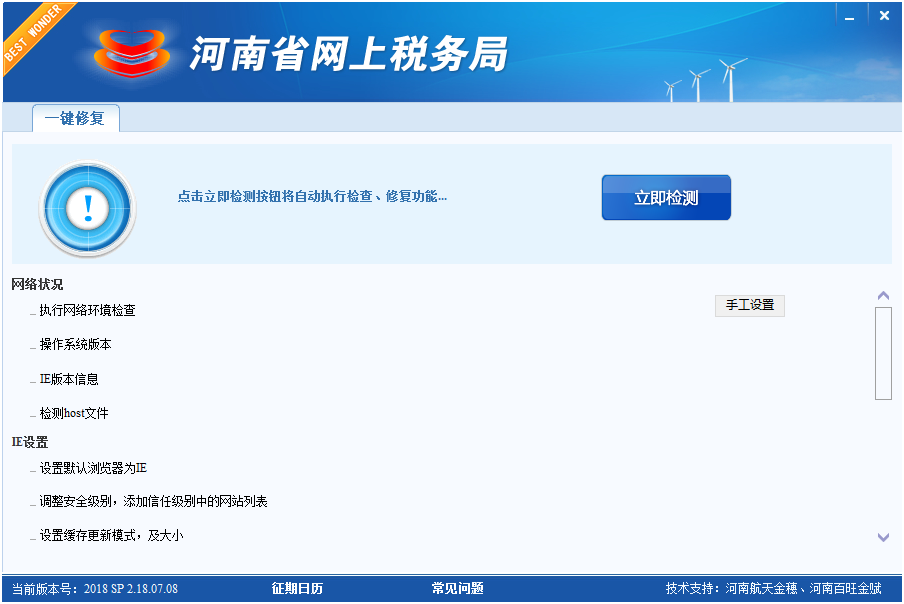This screenshot has height=604, width=904.
Task: Switch to the 一键修复 tab
Action: 75,118
